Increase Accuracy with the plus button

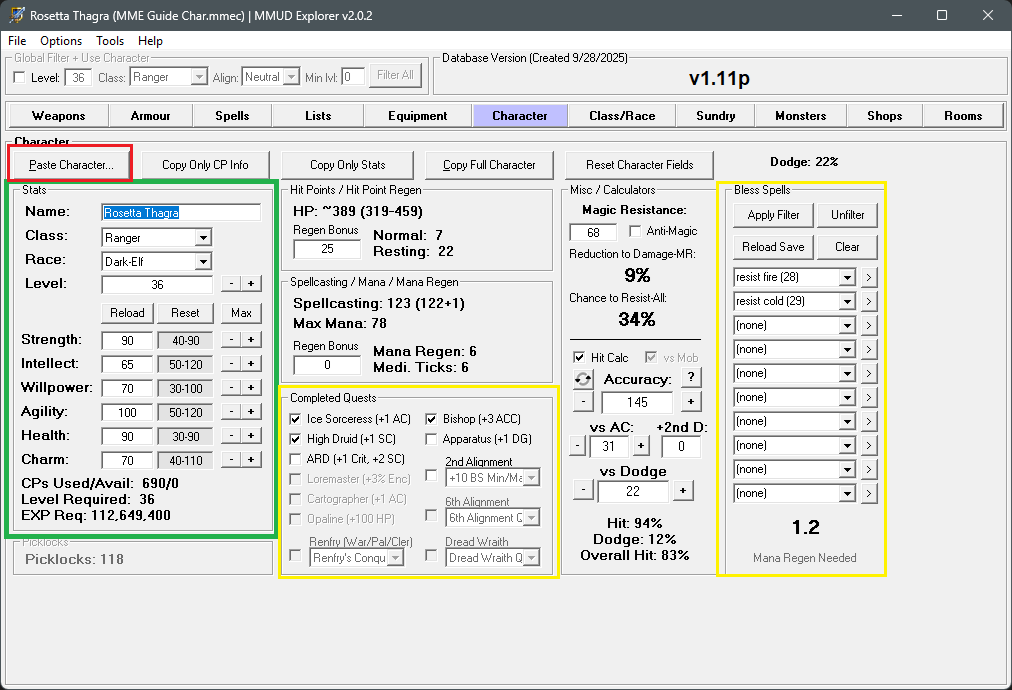pyautogui.click(x=690, y=402)
